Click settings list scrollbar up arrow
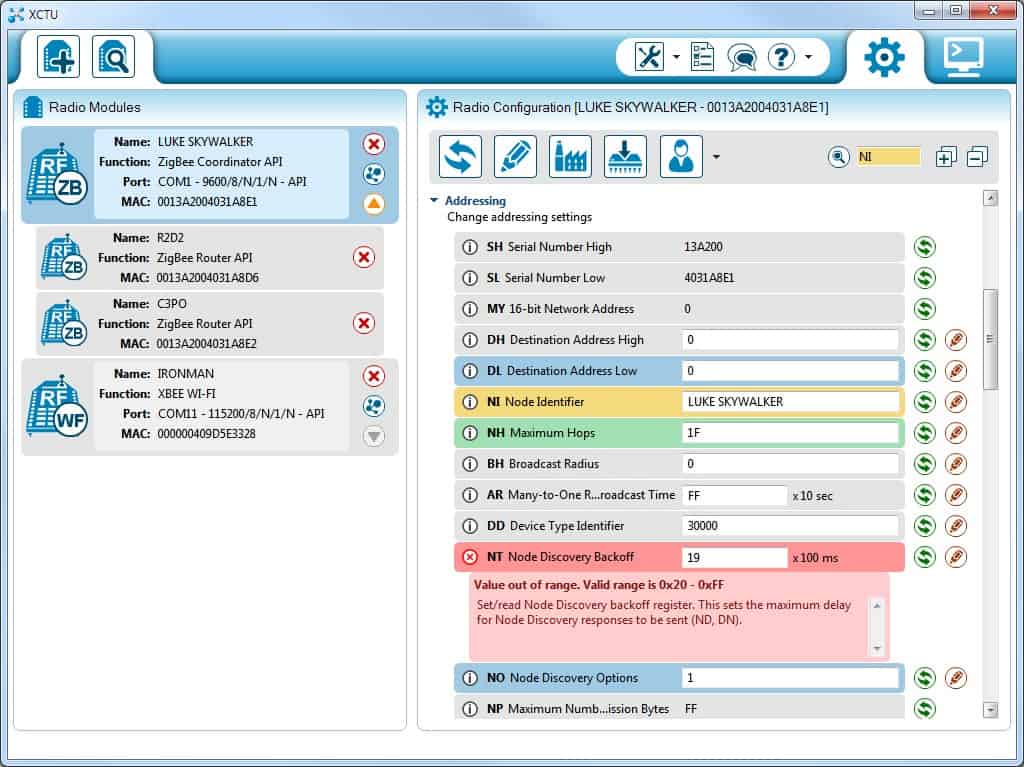1024x767 pixels. pyautogui.click(x=991, y=198)
